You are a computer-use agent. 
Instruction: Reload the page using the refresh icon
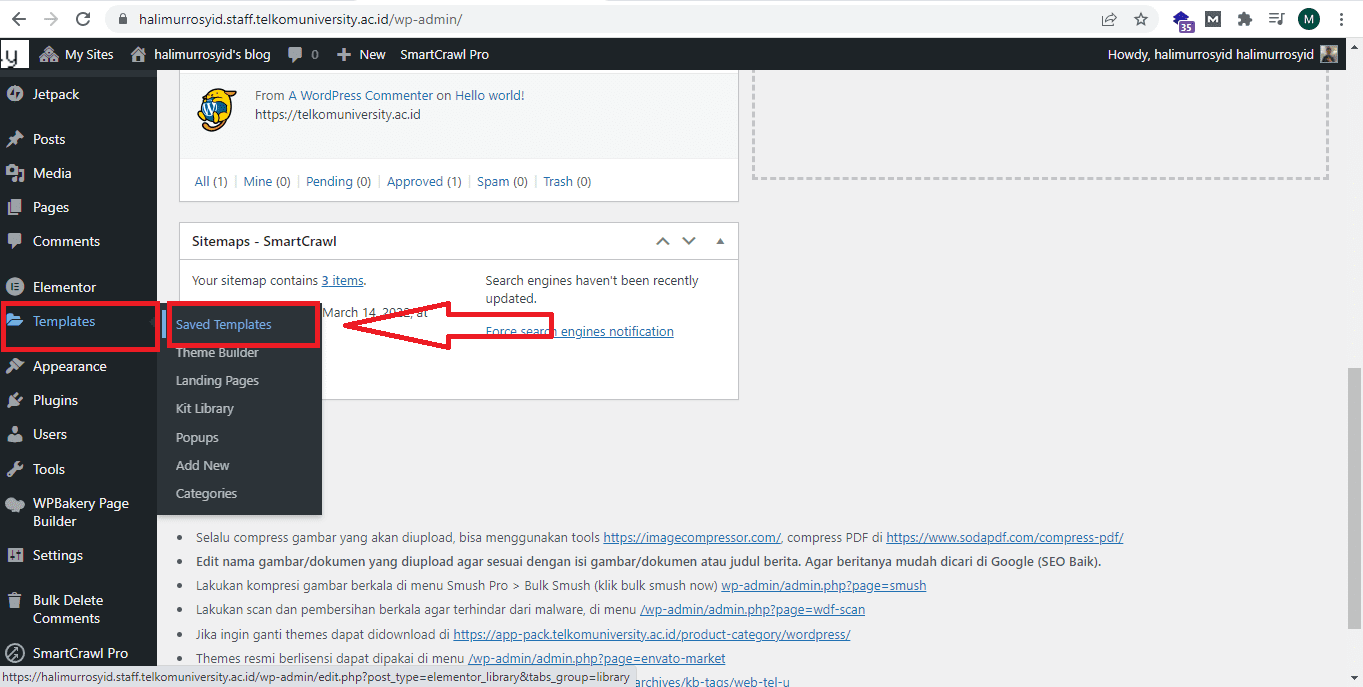(84, 19)
